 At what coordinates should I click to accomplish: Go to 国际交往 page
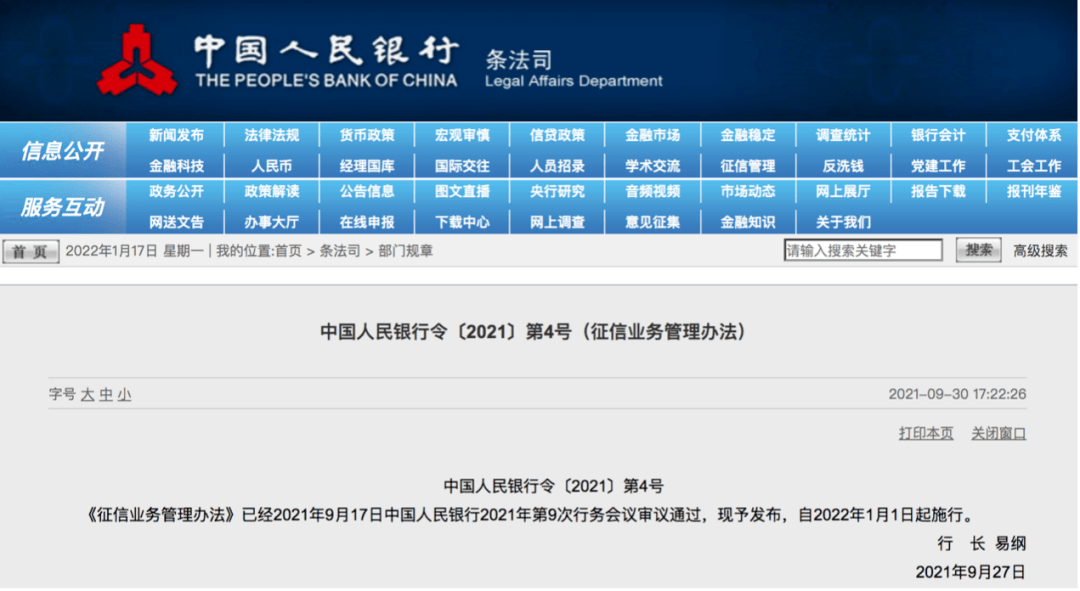(462, 166)
